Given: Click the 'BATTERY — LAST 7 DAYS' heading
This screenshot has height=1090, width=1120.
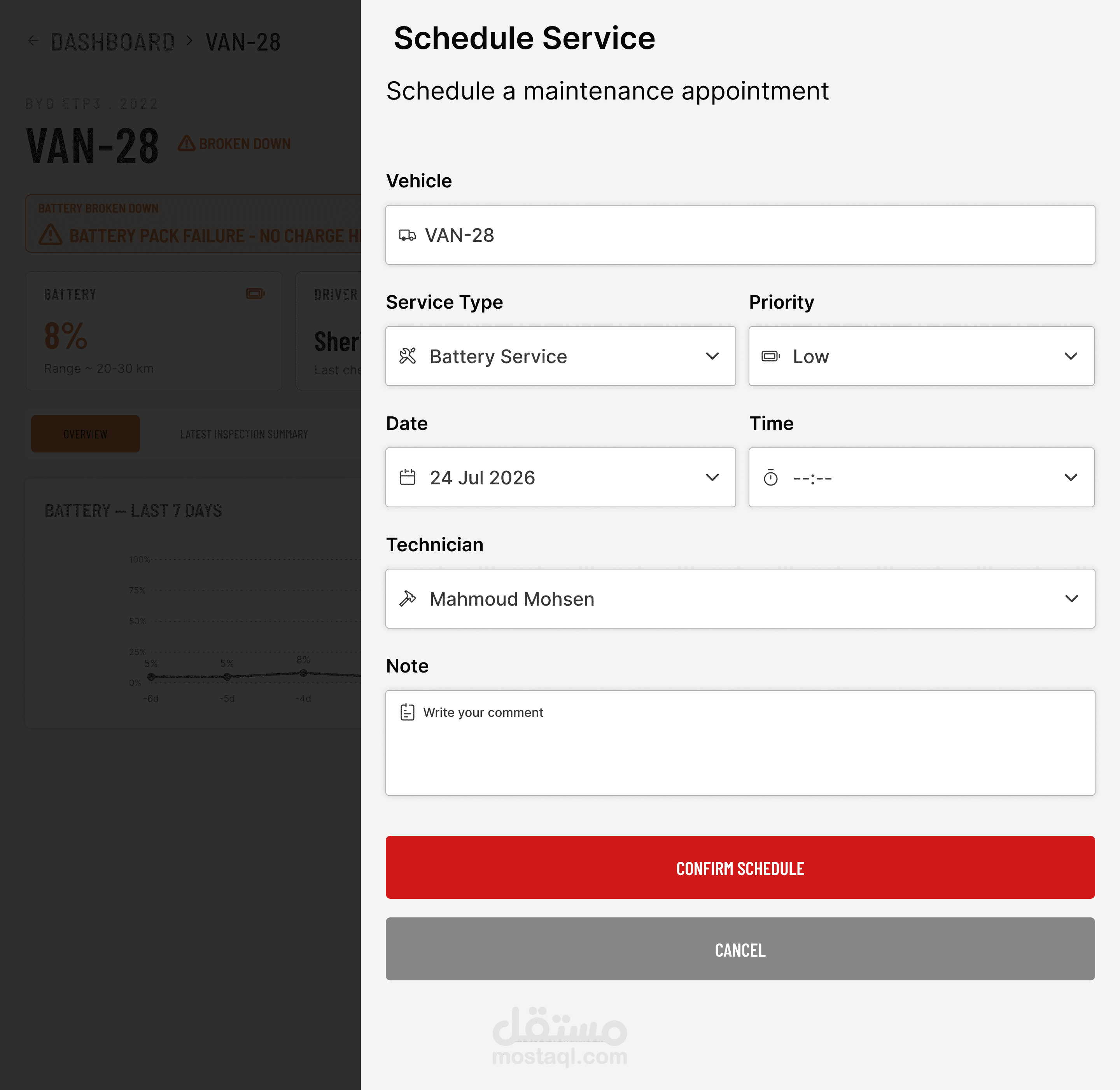Looking at the screenshot, I should (133, 511).
